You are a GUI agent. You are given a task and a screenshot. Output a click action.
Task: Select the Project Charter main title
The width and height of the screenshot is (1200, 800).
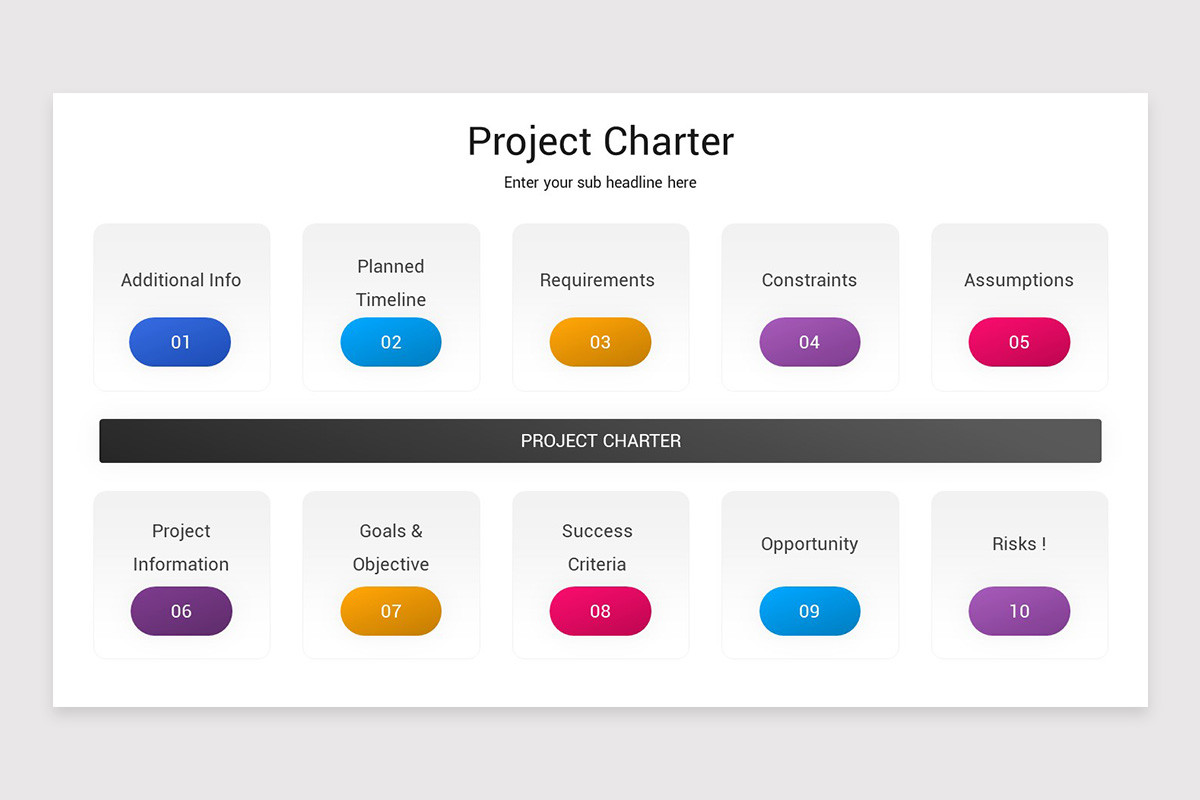600,141
